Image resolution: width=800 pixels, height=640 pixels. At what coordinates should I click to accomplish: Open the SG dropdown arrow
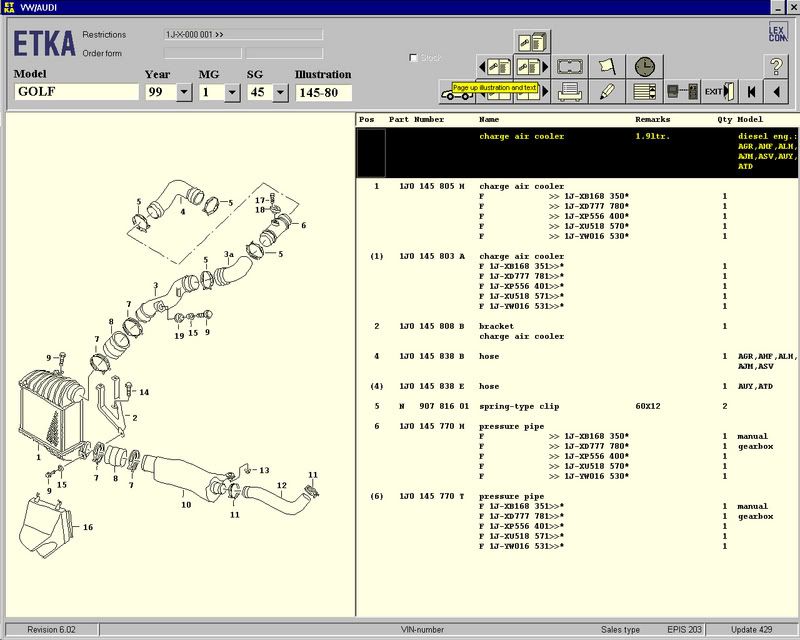point(281,92)
